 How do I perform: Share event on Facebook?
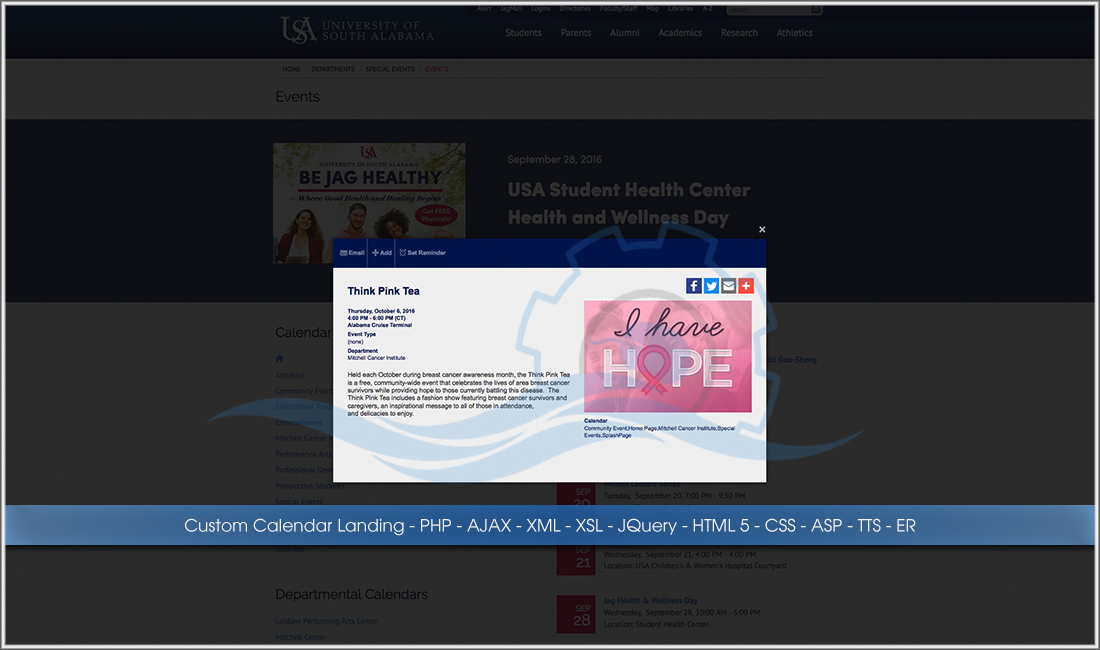(x=693, y=285)
